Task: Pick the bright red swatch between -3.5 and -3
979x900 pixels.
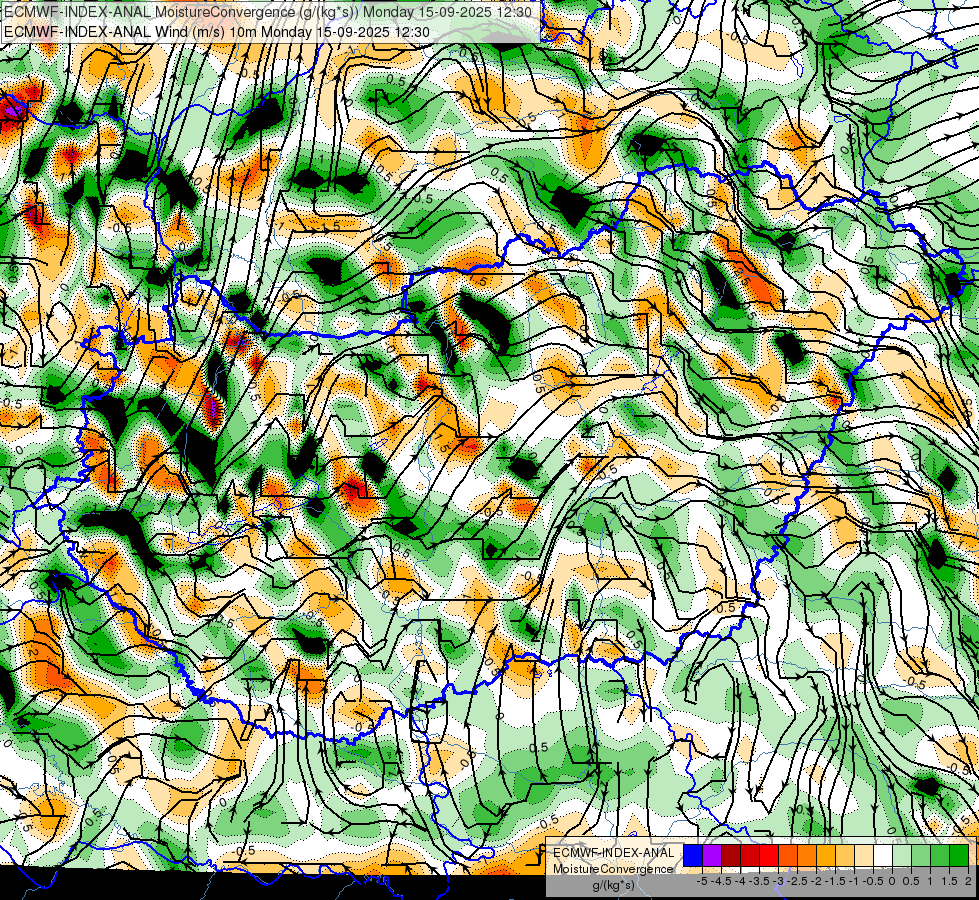Action: coord(769,856)
